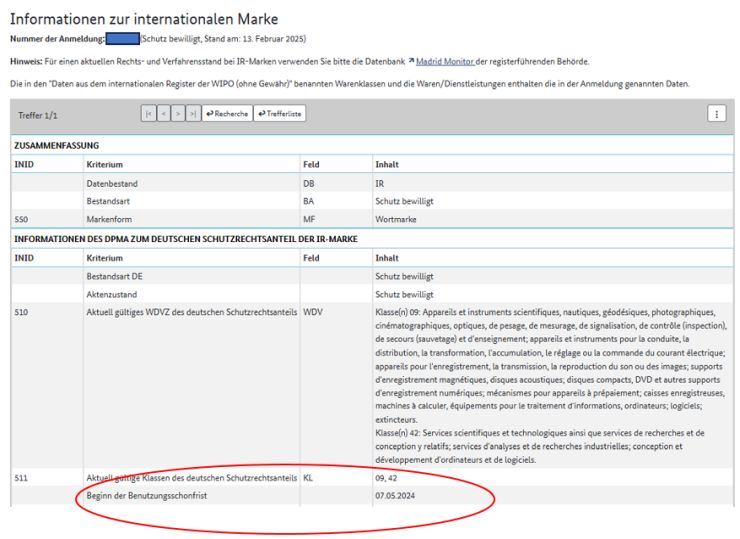Click the date 07.05.2024

coord(398,496)
